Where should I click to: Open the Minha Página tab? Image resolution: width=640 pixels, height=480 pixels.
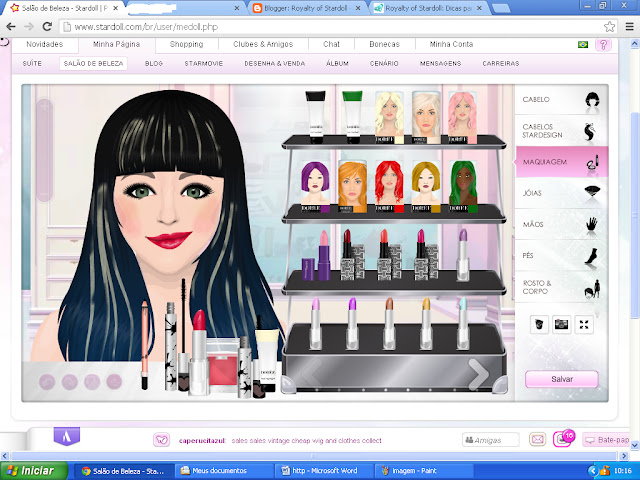116,44
